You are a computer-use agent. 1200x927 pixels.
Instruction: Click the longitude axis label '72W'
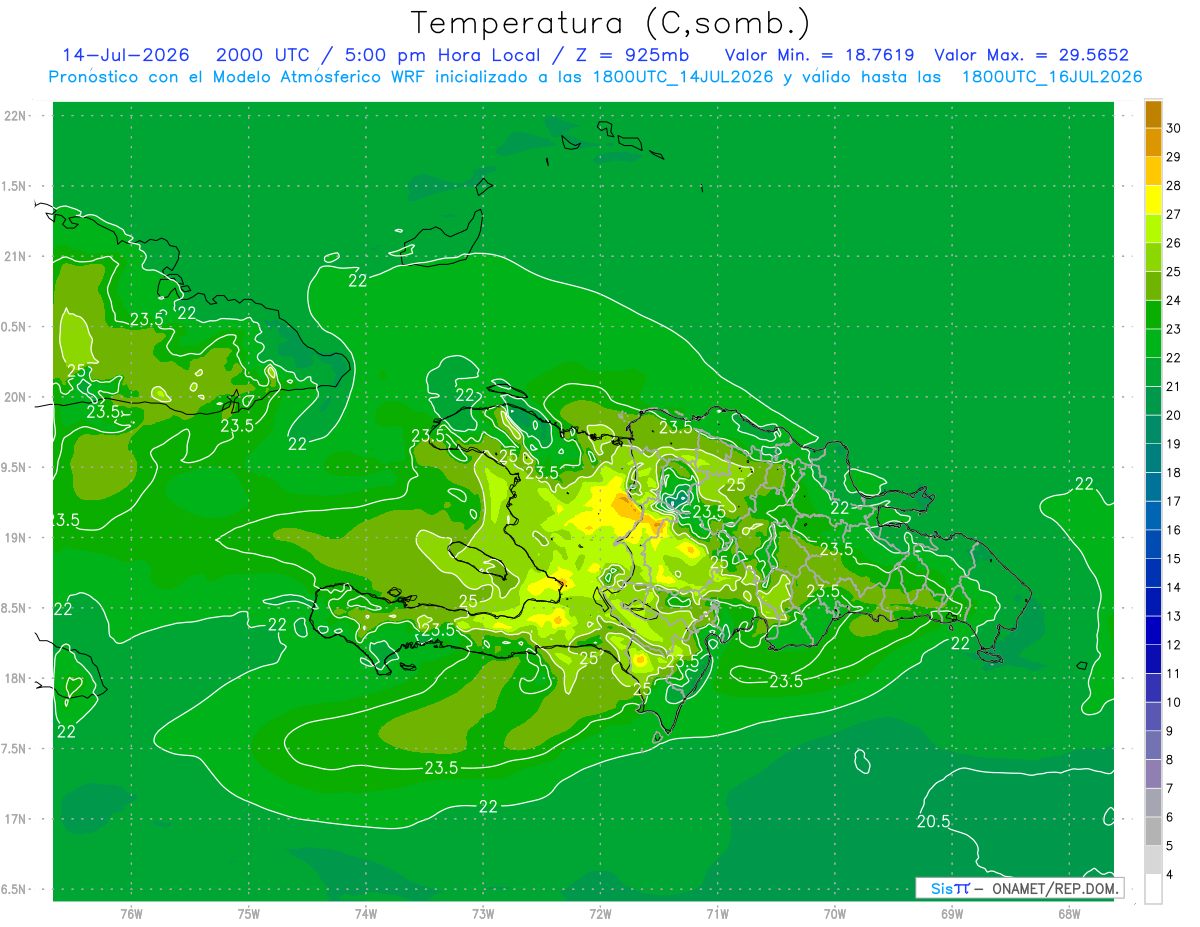(600, 913)
